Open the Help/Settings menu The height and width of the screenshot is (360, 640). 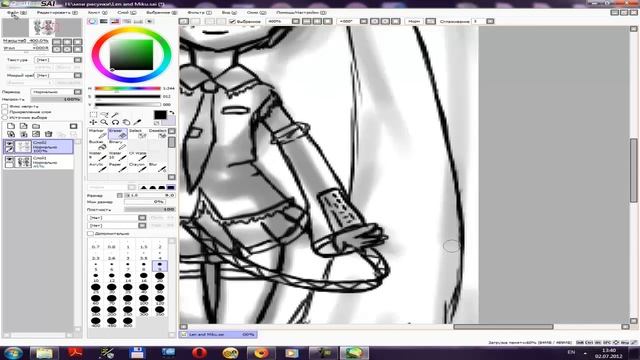(x=301, y=13)
